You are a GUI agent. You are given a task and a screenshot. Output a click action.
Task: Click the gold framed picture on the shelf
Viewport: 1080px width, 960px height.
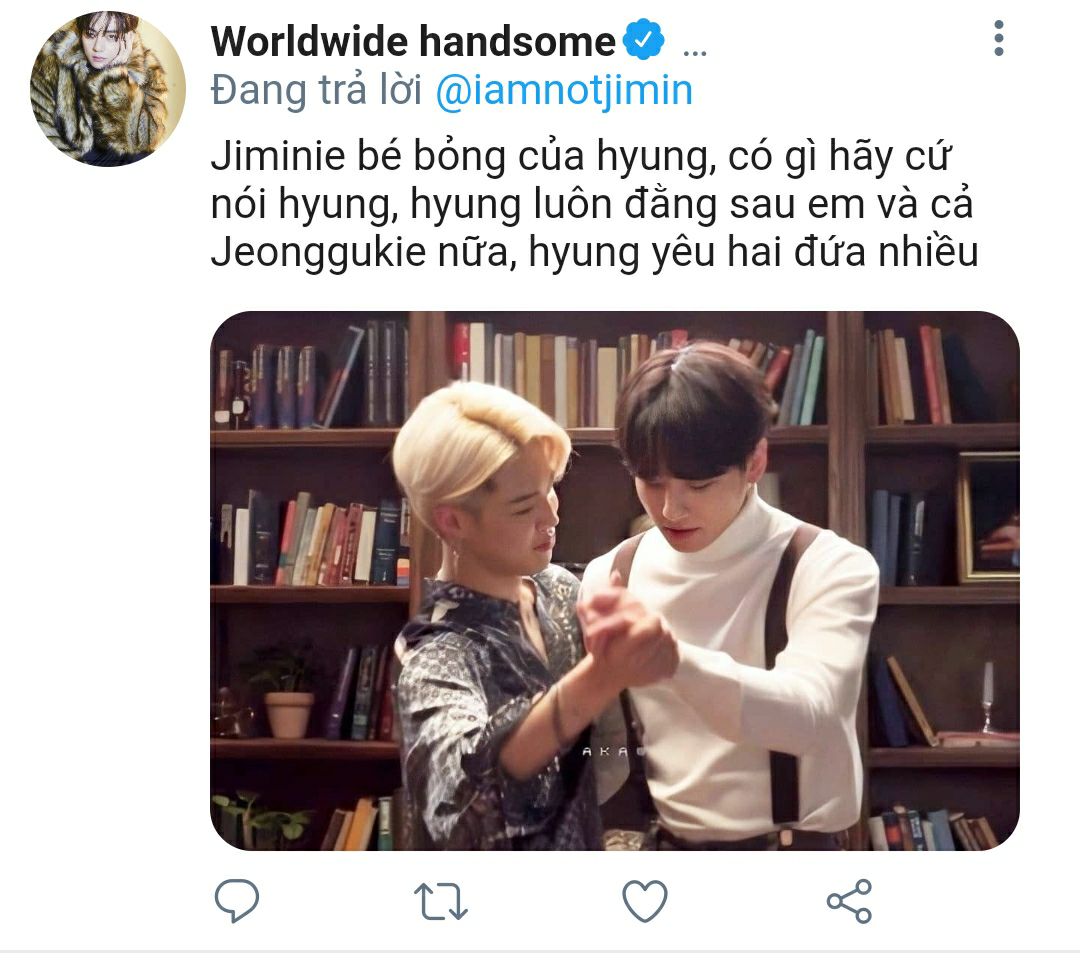pos(989,518)
